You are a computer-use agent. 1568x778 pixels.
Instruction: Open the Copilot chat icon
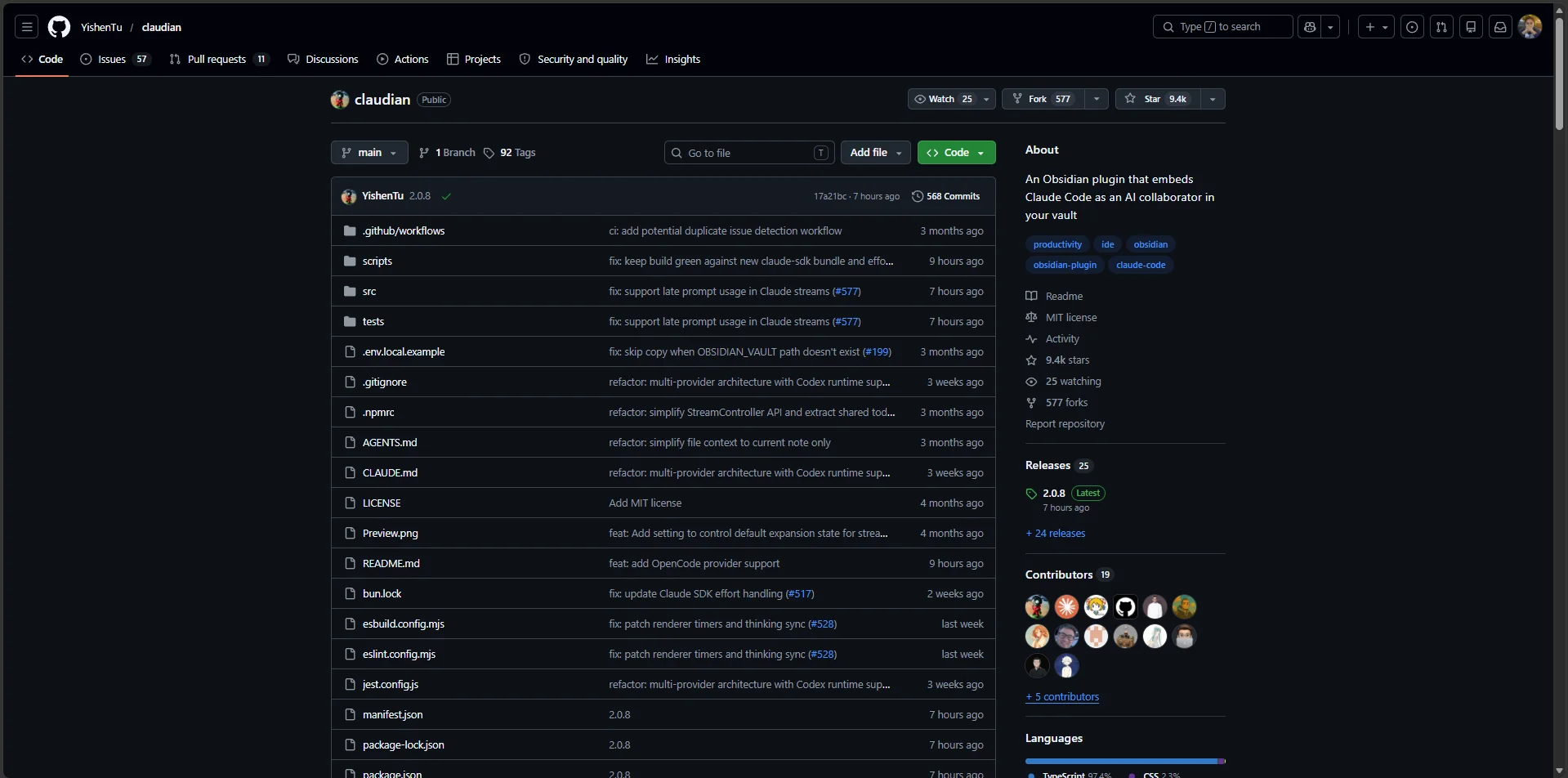(x=1310, y=27)
